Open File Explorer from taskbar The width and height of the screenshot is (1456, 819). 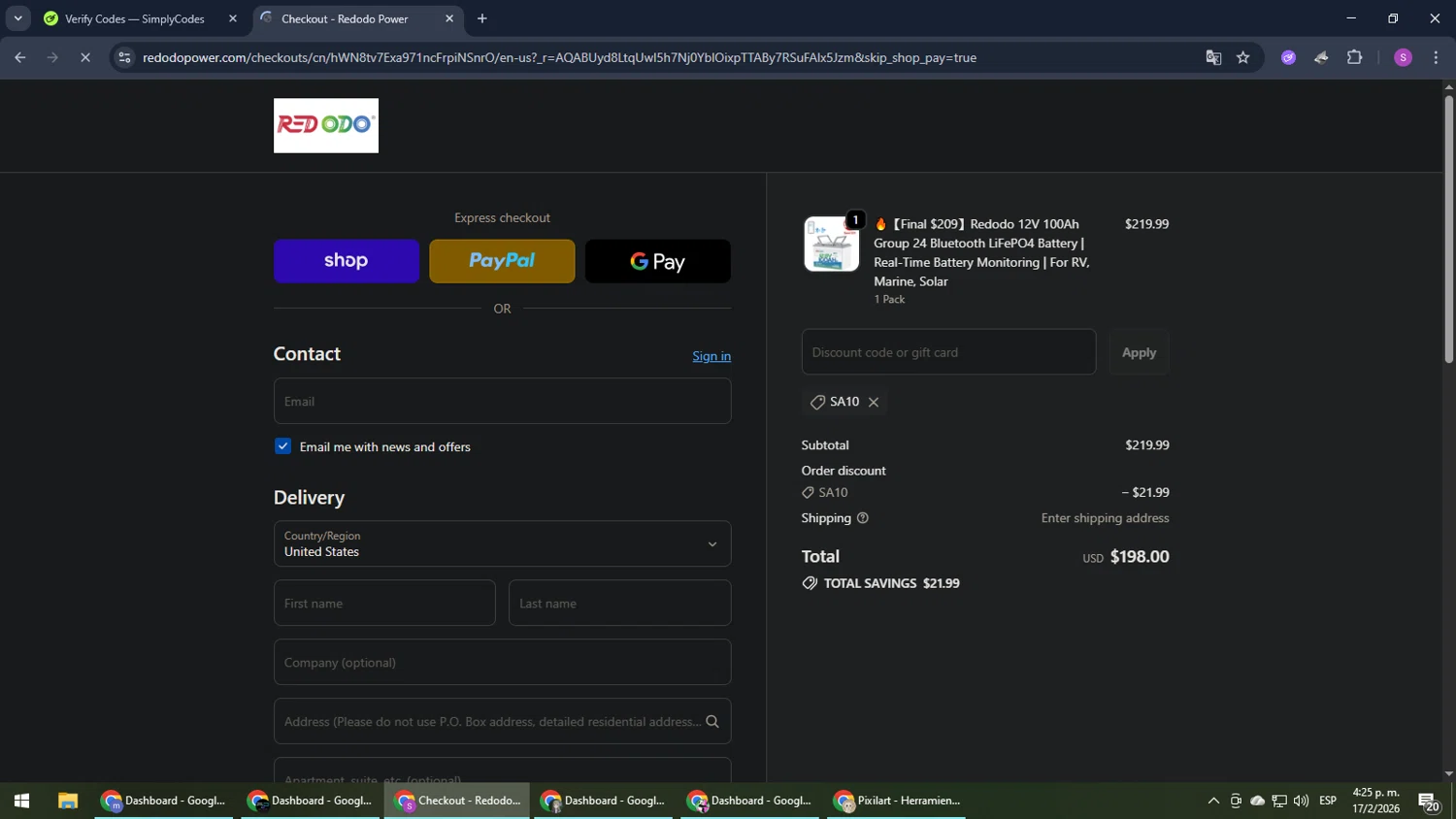(67, 801)
